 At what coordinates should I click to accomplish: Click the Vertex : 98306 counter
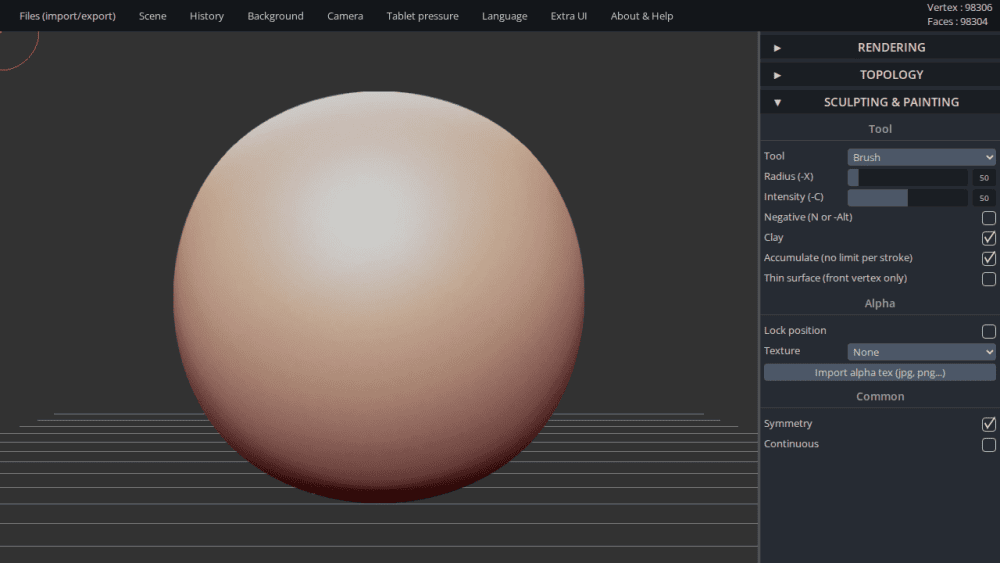(959, 8)
